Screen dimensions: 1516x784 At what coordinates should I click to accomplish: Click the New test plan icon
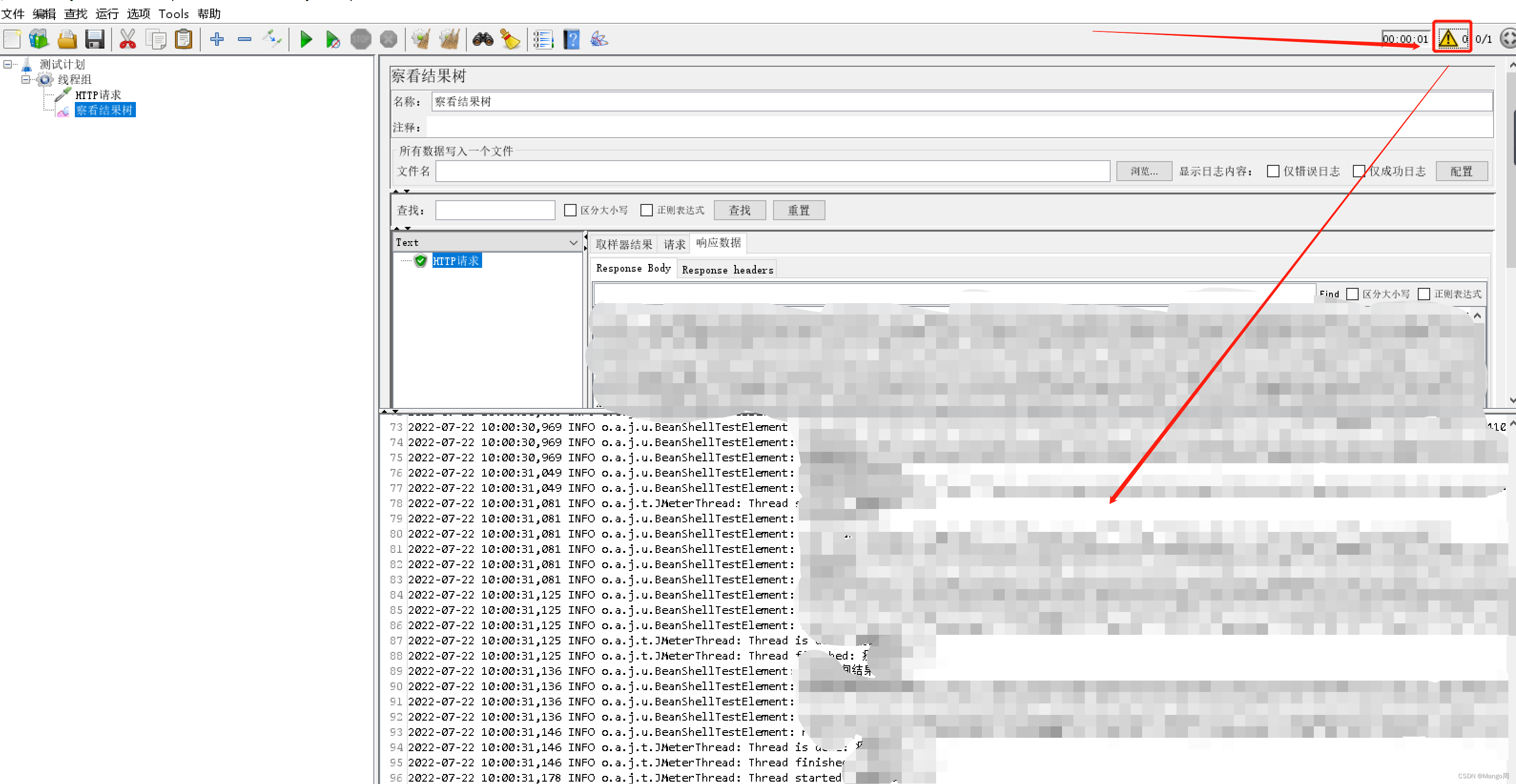[x=12, y=40]
